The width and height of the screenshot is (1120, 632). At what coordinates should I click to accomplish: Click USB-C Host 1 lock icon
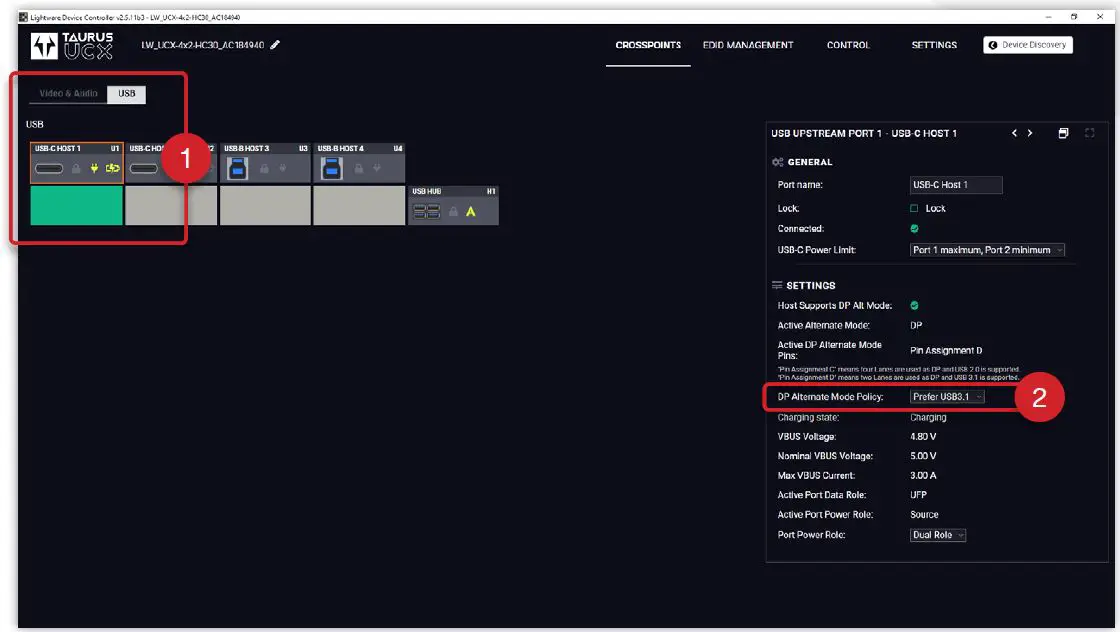pos(76,169)
